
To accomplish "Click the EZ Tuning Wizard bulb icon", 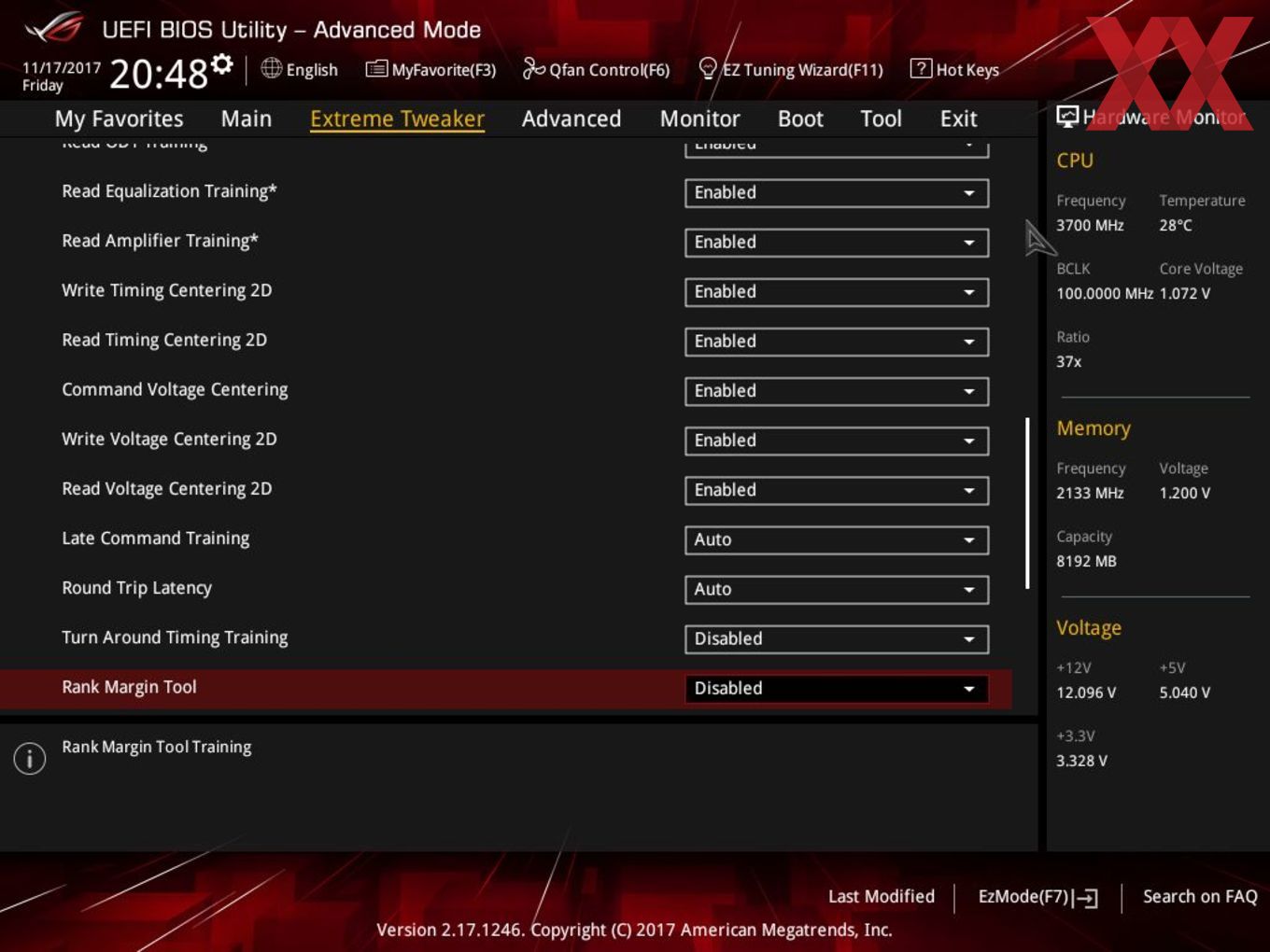I will (x=708, y=69).
